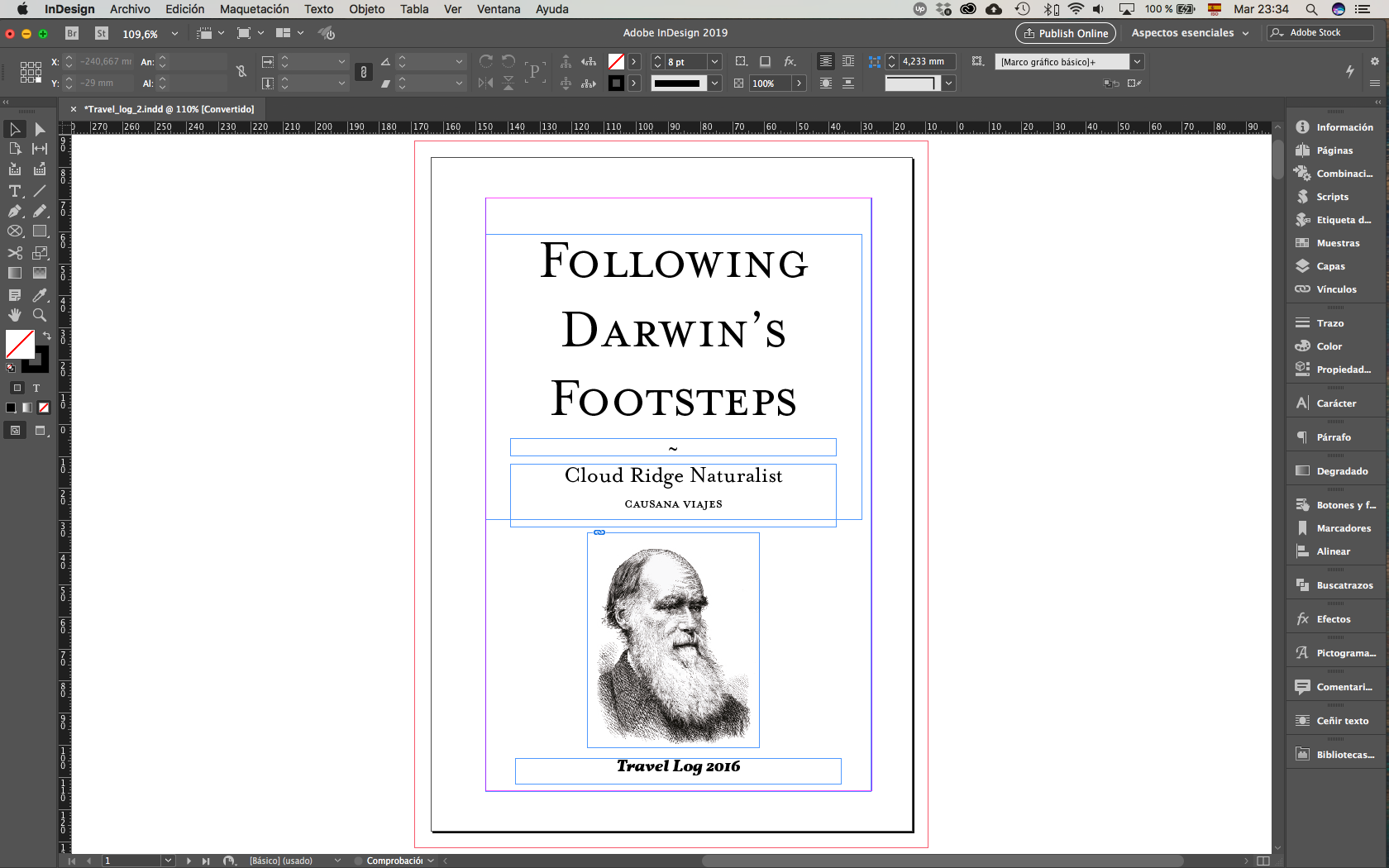Select the Gradient Feather tool
This screenshot has height=868, width=1389.
(x=40, y=273)
